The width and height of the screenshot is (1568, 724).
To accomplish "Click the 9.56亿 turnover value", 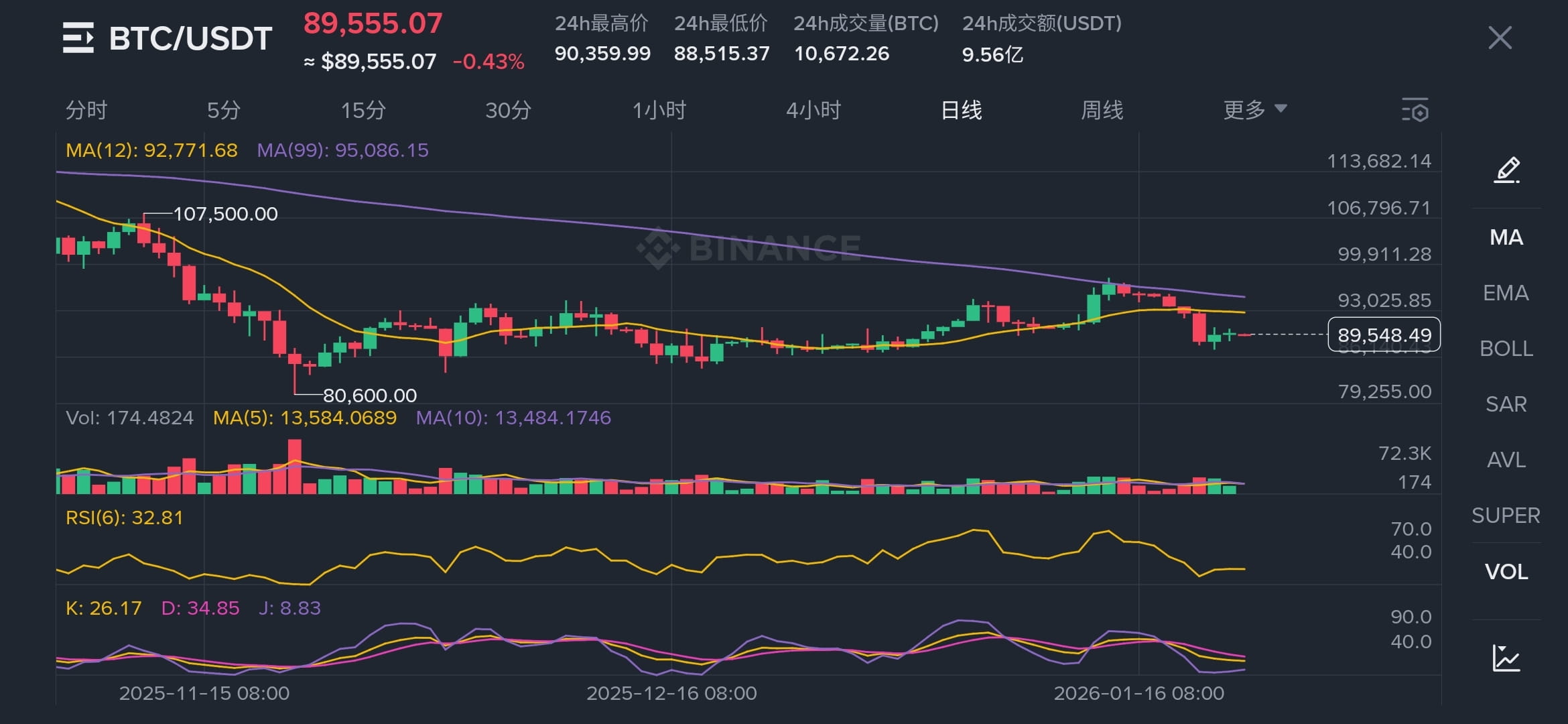I will pyautogui.click(x=992, y=54).
